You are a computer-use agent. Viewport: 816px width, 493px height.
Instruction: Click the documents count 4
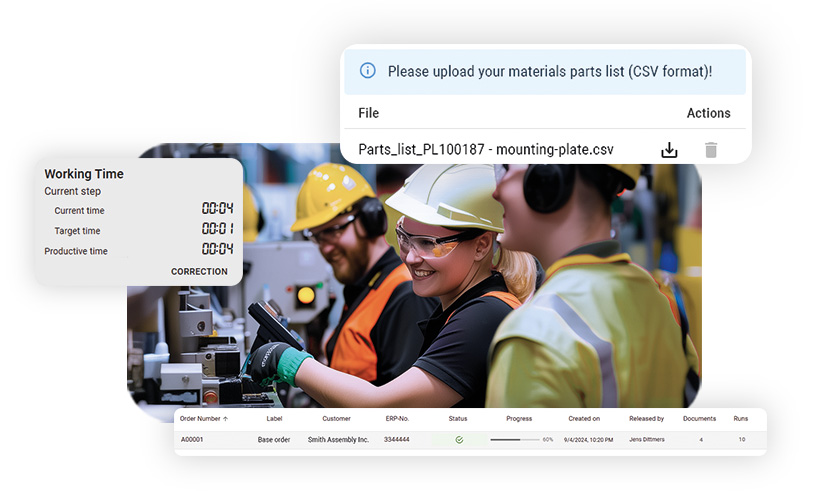tap(701, 440)
